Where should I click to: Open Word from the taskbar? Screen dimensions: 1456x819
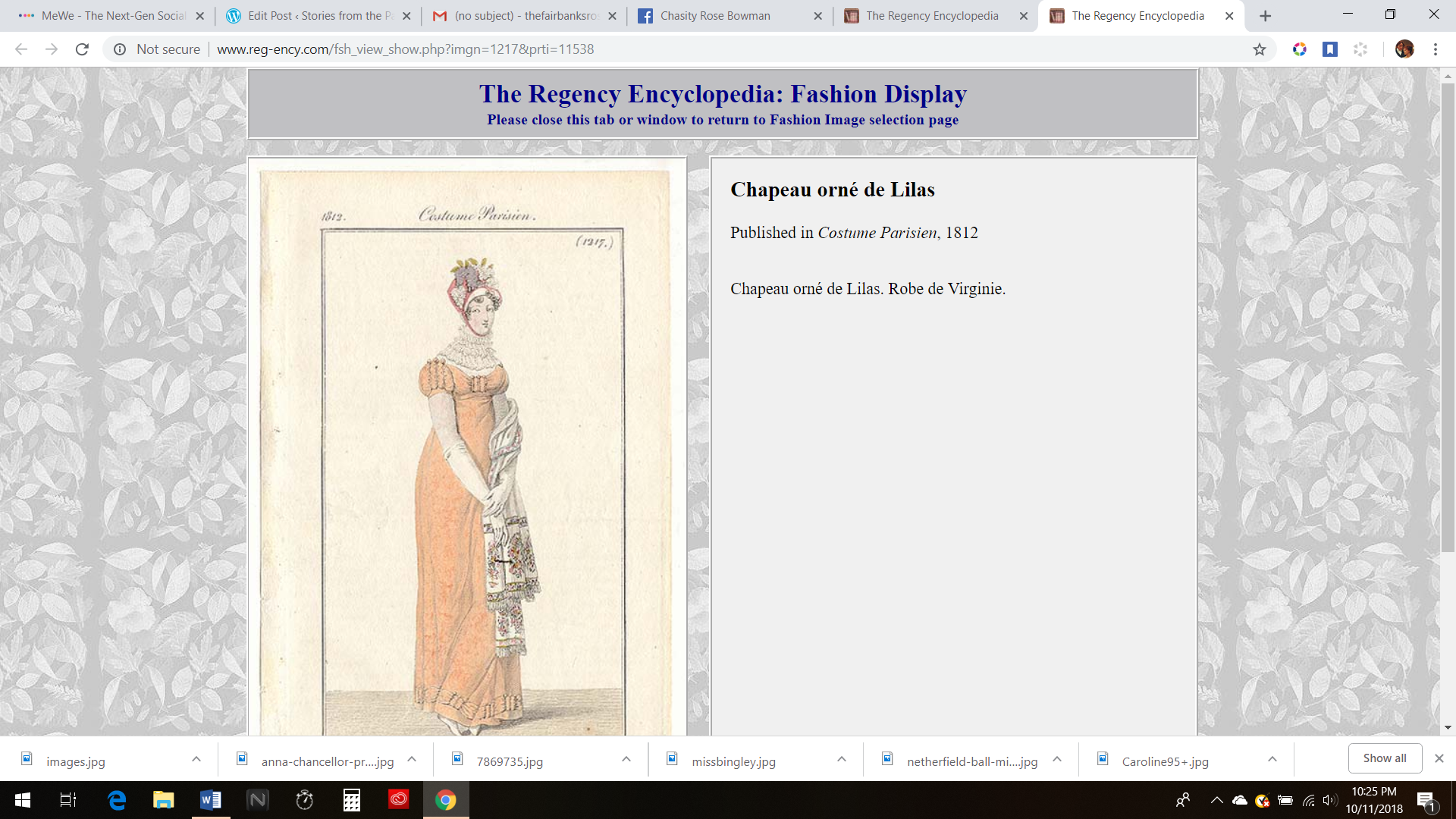coord(210,800)
